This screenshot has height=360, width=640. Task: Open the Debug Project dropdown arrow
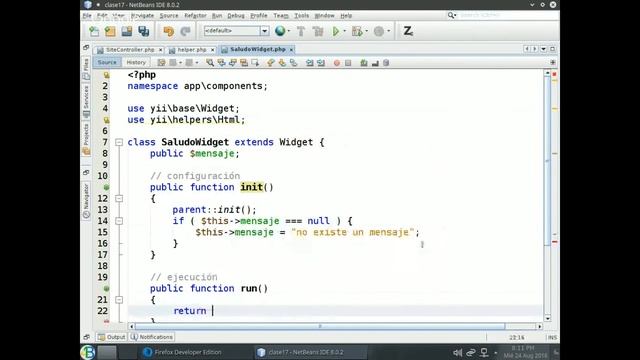click(366, 31)
